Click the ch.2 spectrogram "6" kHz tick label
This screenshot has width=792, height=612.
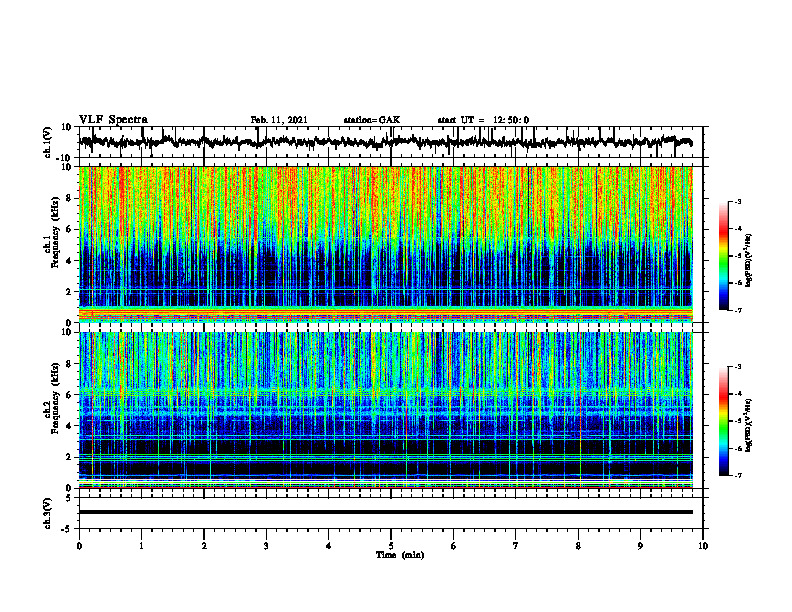pos(69,395)
